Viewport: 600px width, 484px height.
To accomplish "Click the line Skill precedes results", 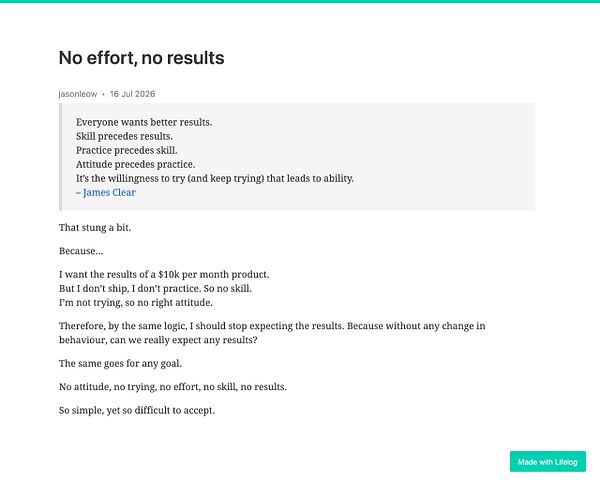I will click(124, 136).
